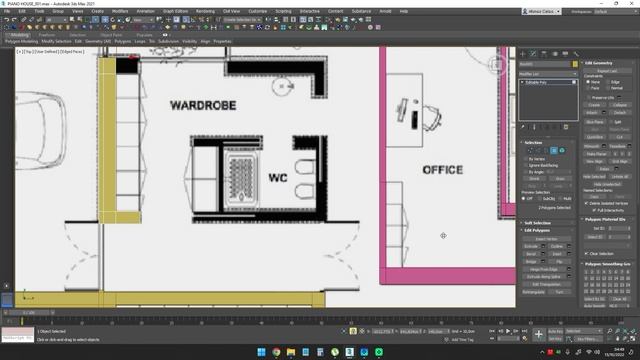Toggle Clear Selection checkbox
Image resolution: width=640 pixels, height=360 pixels.
[x=587, y=253]
